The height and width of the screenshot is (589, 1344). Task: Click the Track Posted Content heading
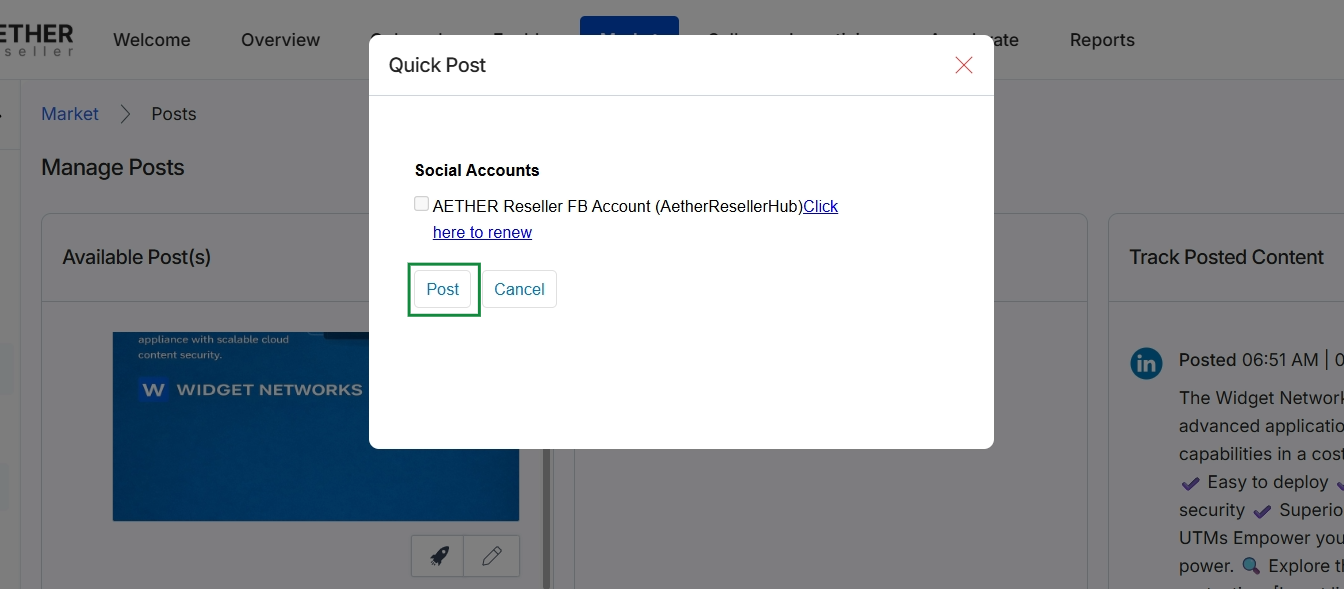1226,257
